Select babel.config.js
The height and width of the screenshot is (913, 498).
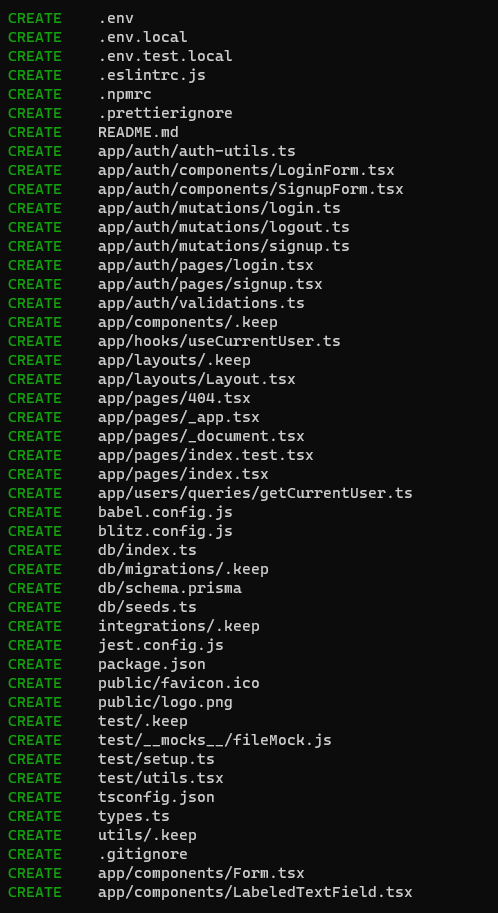(x=165, y=512)
